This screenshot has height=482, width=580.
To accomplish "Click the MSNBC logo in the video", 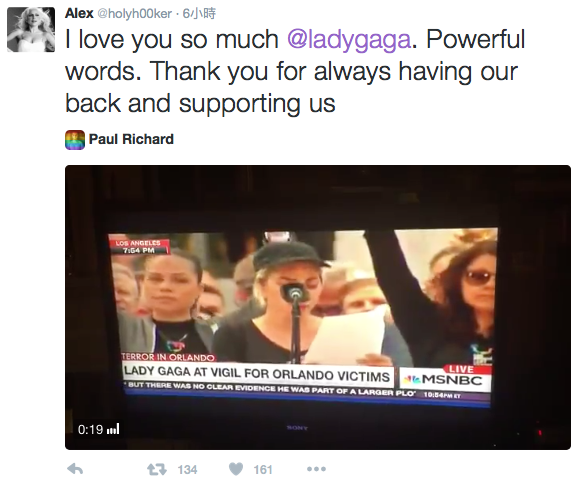I will pos(446,380).
